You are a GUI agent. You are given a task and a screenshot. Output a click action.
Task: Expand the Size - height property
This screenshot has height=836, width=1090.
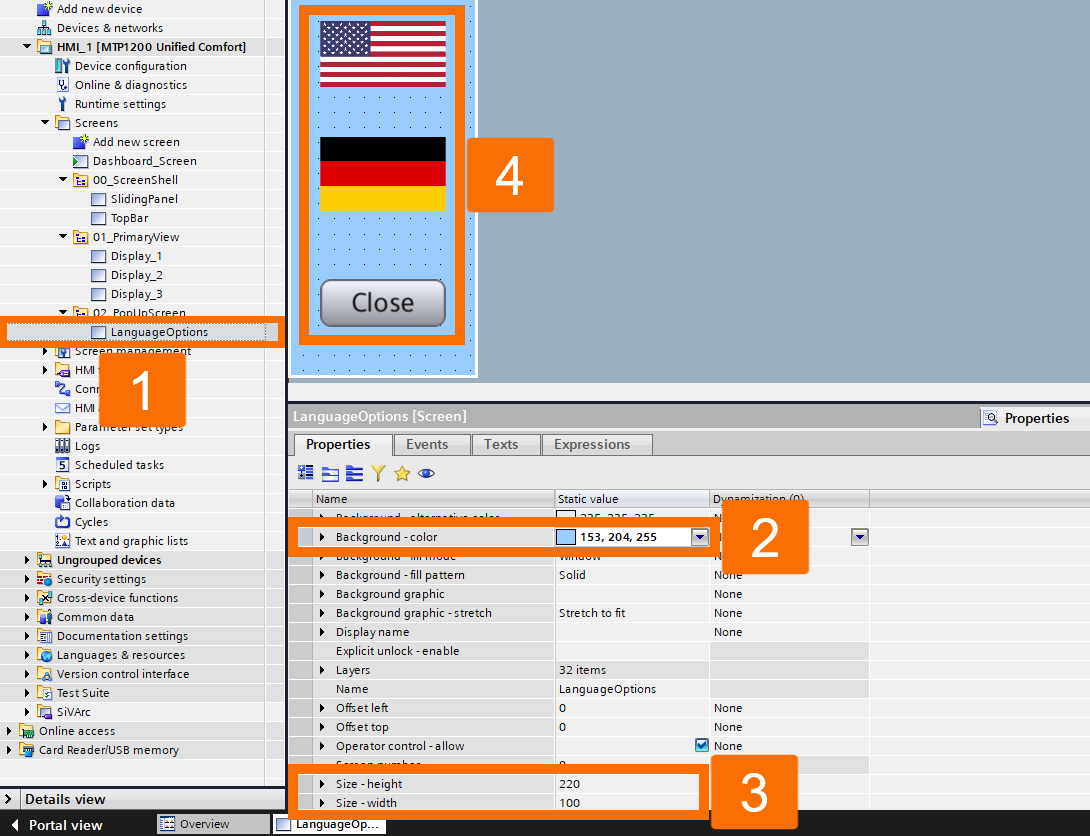pos(322,784)
